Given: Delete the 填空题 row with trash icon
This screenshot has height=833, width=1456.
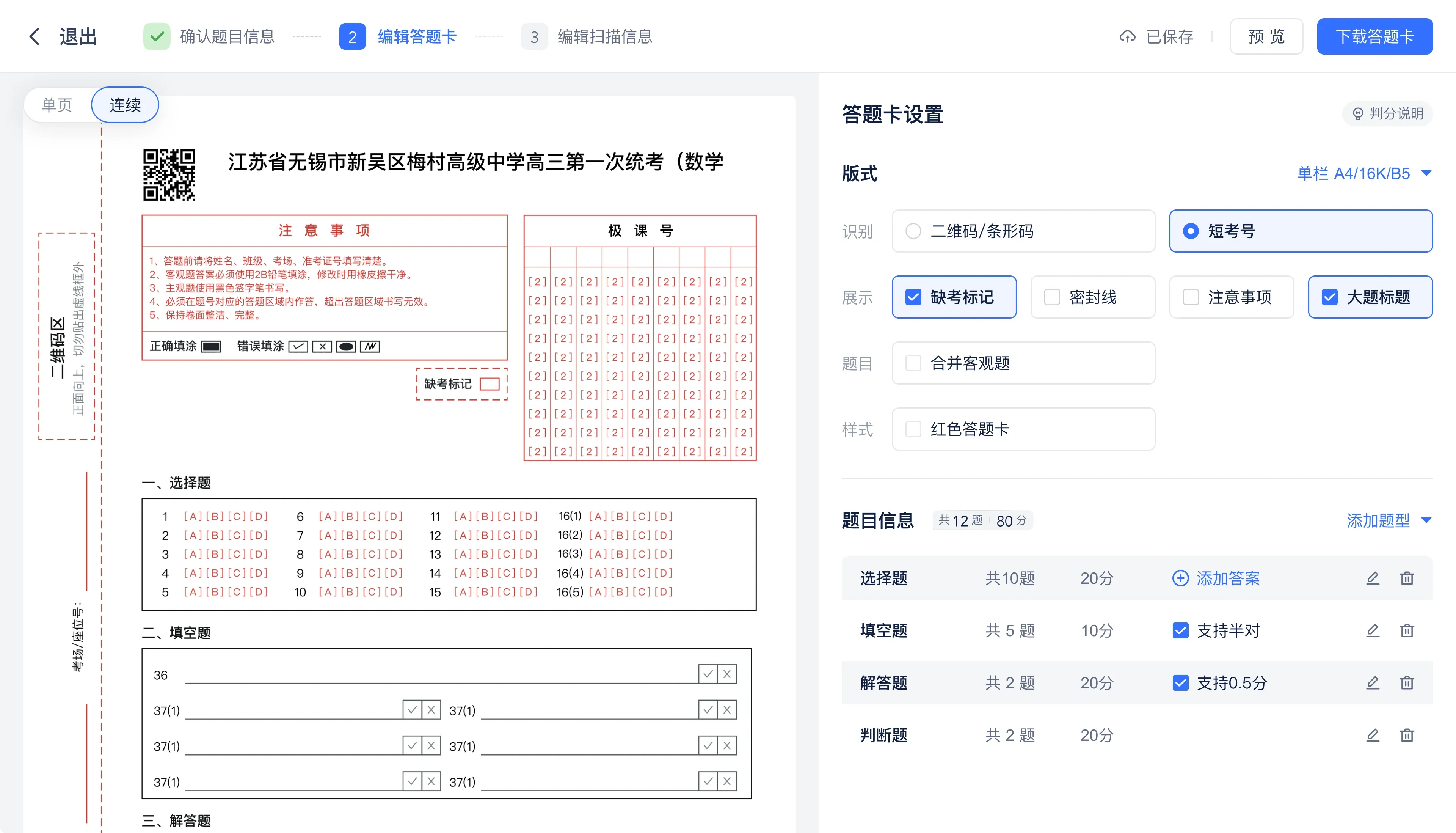Looking at the screenshot, I should pyautogui.click(x=1407, y=630).
